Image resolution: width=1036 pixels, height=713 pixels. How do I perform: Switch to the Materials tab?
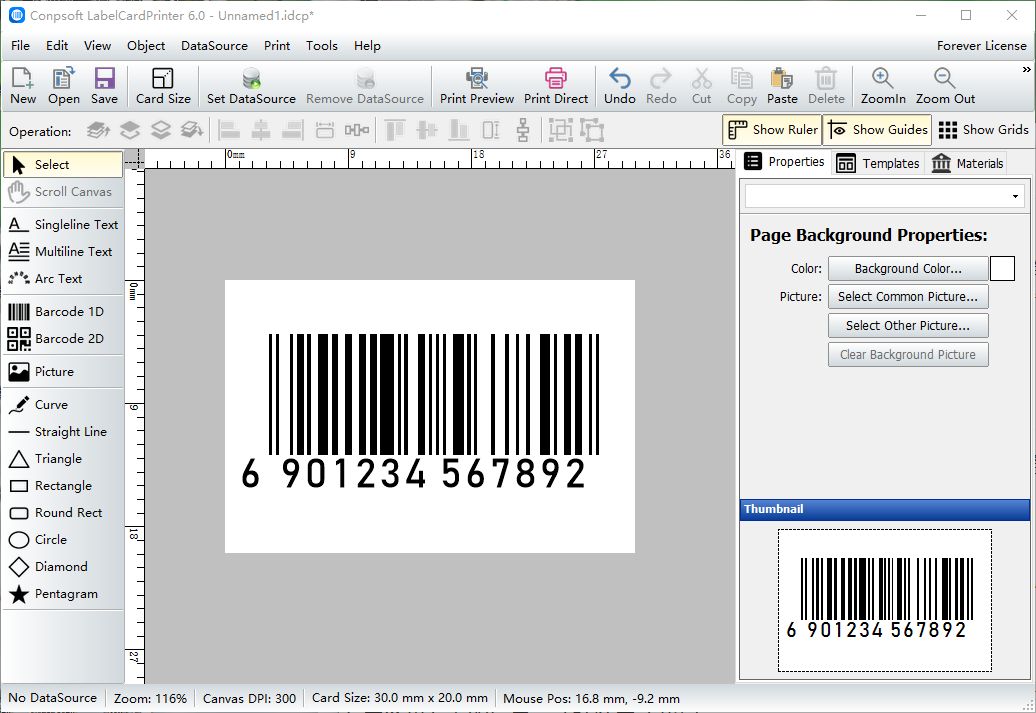tap(967, 163)
